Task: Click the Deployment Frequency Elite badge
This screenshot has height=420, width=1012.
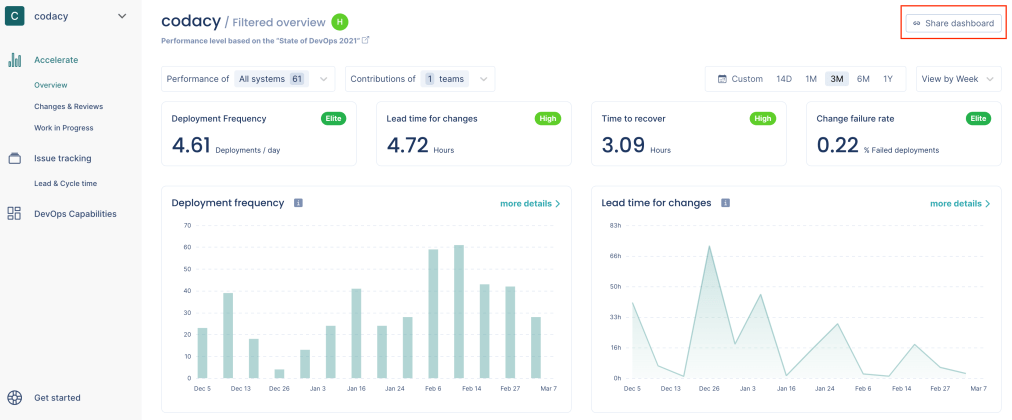Action: click(334, 119)
